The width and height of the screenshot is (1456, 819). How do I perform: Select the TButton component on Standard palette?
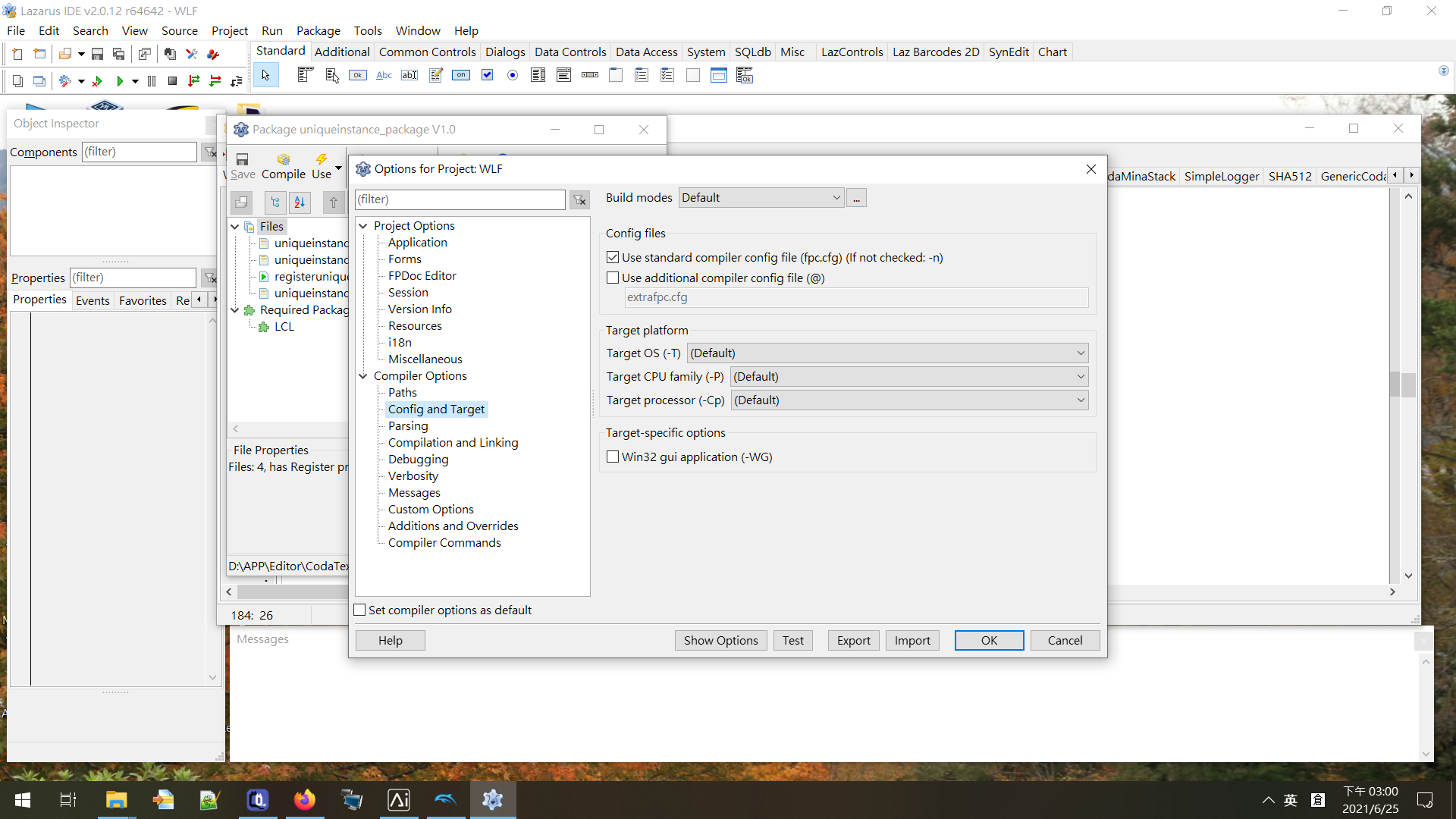(x=357, y=75)
